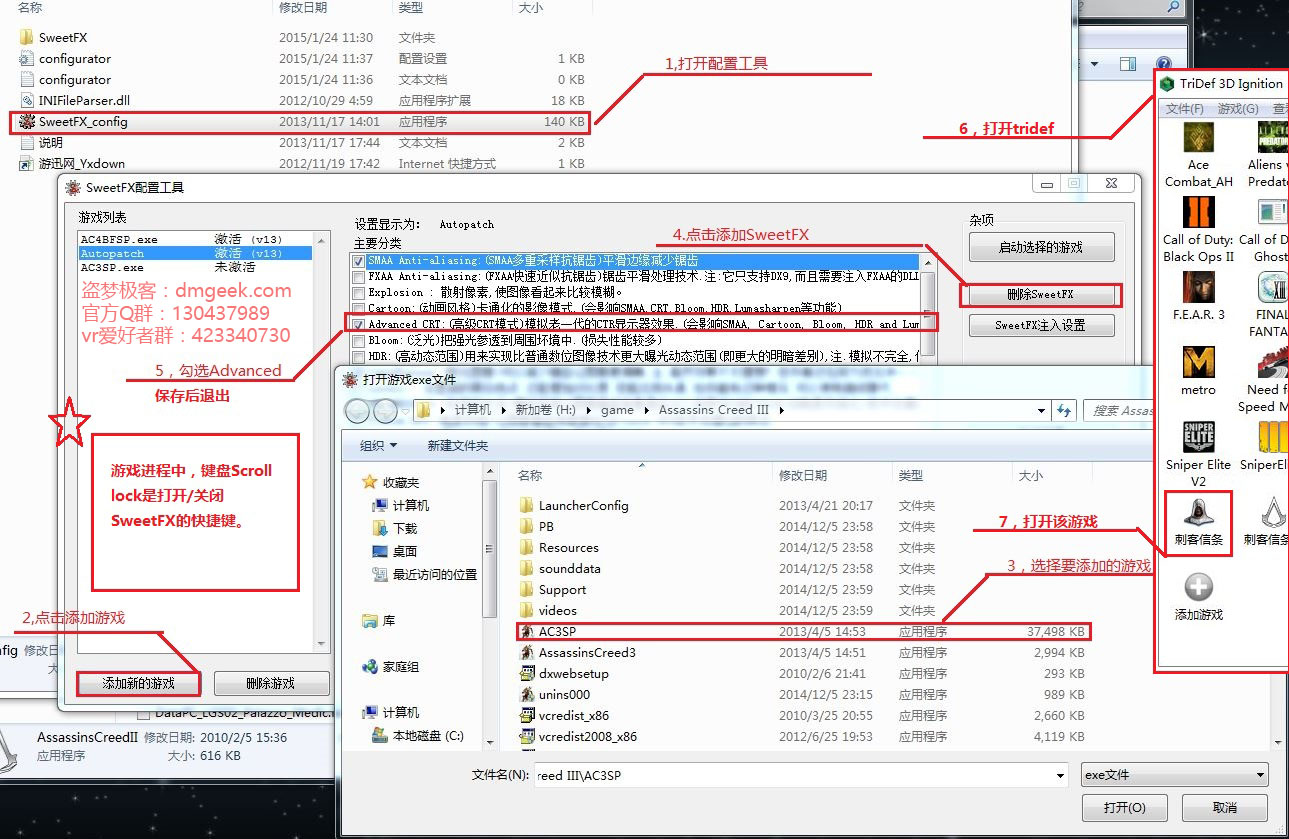Open the address bar history dropdown arrow
The image size is (1289, 839).
pos(1043,410)
